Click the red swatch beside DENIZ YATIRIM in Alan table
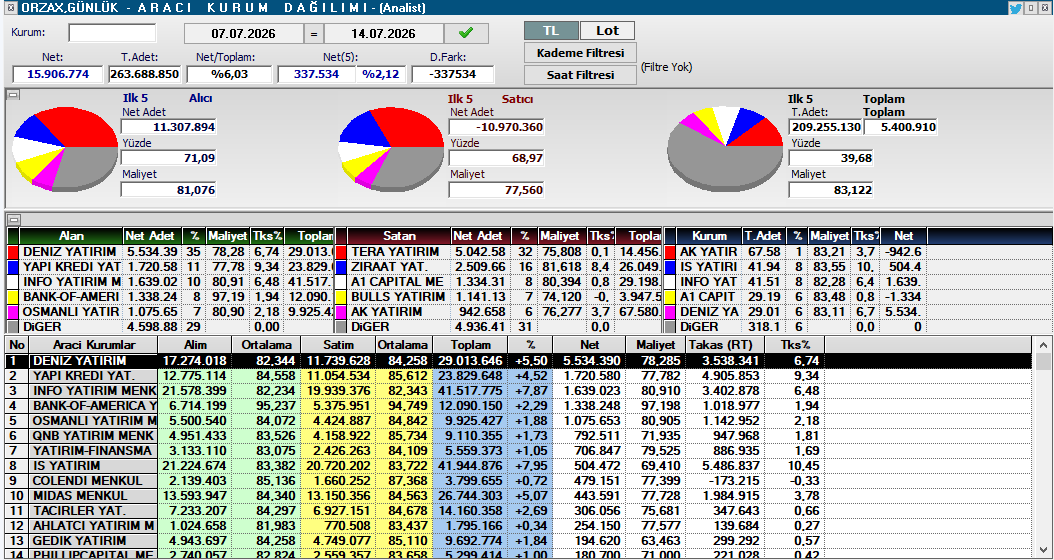Image resolution: width=1054 pixels, height=560 pixels. coord(13,251)
